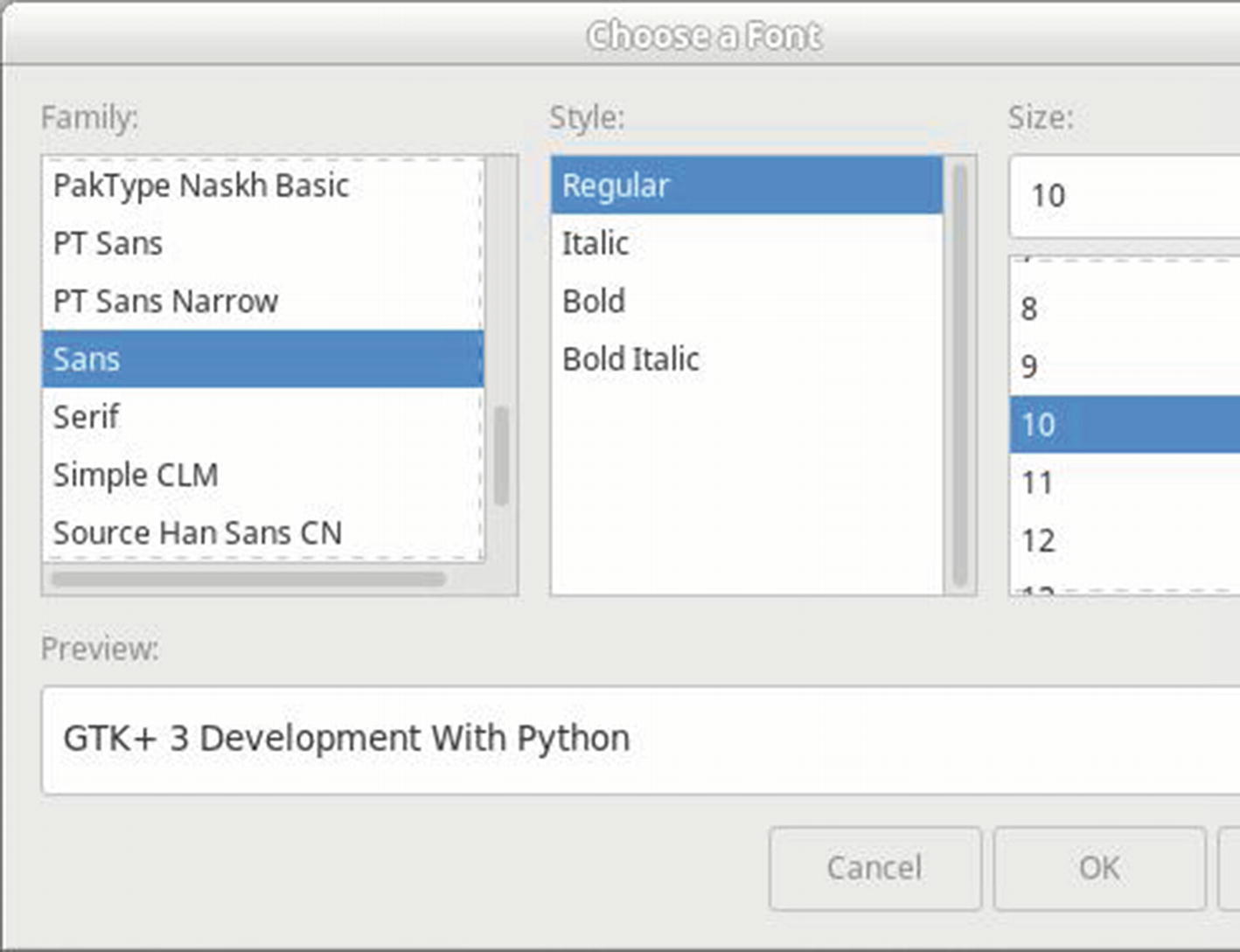Confirm with the OK button
Image resolution: width=1240 pixels, height=952 pixels.
click(x=1098, y=868)
